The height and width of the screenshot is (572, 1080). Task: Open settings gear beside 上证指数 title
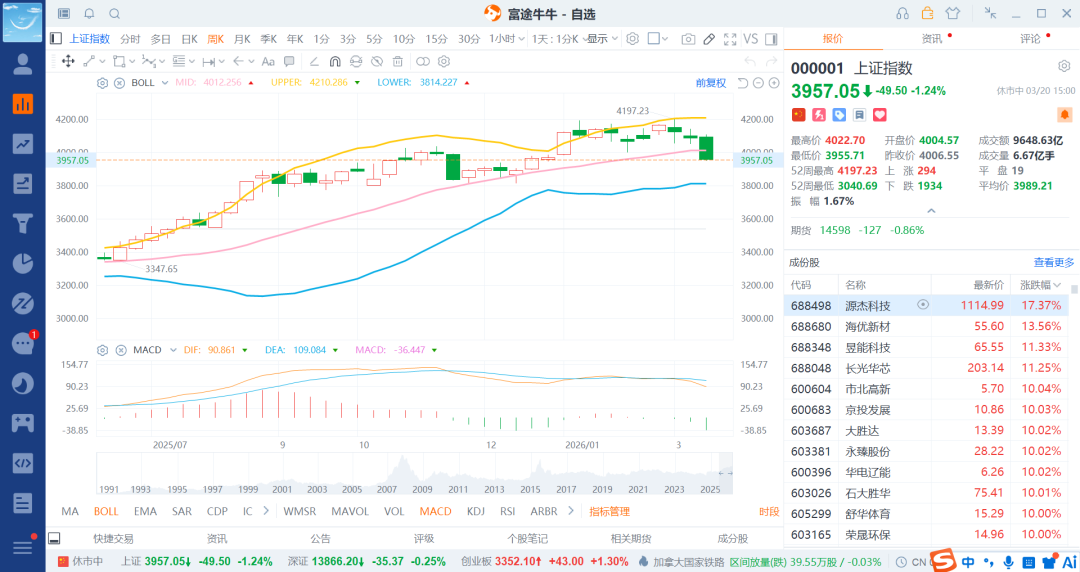pos(1064,66)
